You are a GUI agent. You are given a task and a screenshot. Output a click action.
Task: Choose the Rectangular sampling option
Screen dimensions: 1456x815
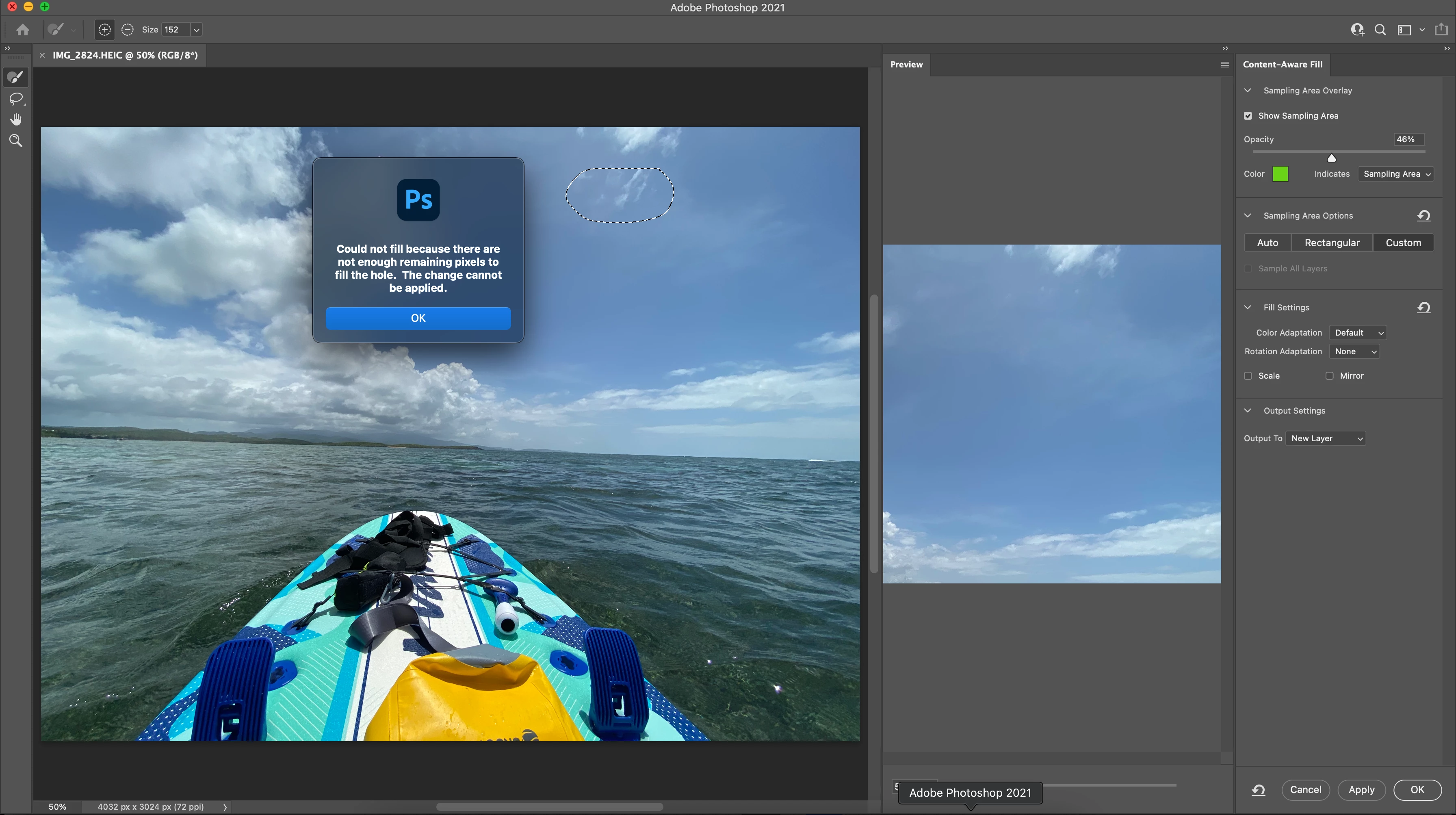(x=1332, y=243)
